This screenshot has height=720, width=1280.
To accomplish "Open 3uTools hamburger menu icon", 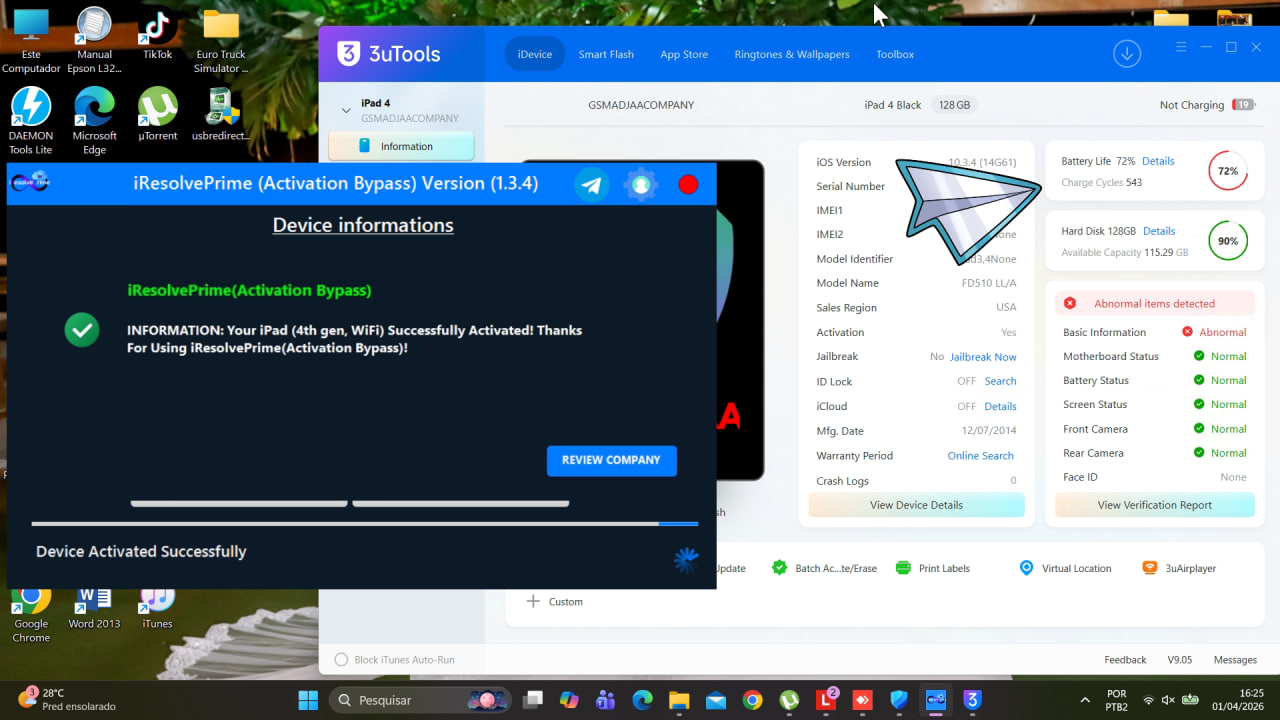I will (x=1181, y=48).
